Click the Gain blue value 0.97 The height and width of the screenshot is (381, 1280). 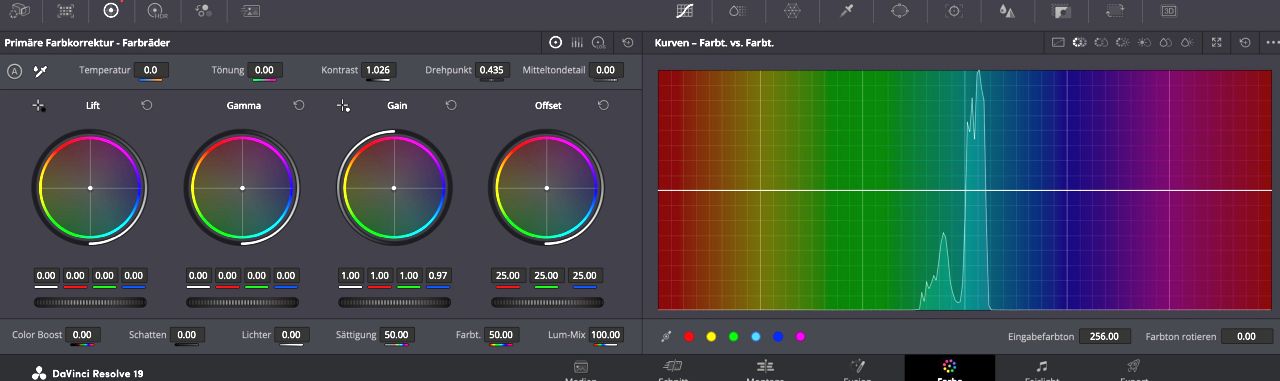438,276
